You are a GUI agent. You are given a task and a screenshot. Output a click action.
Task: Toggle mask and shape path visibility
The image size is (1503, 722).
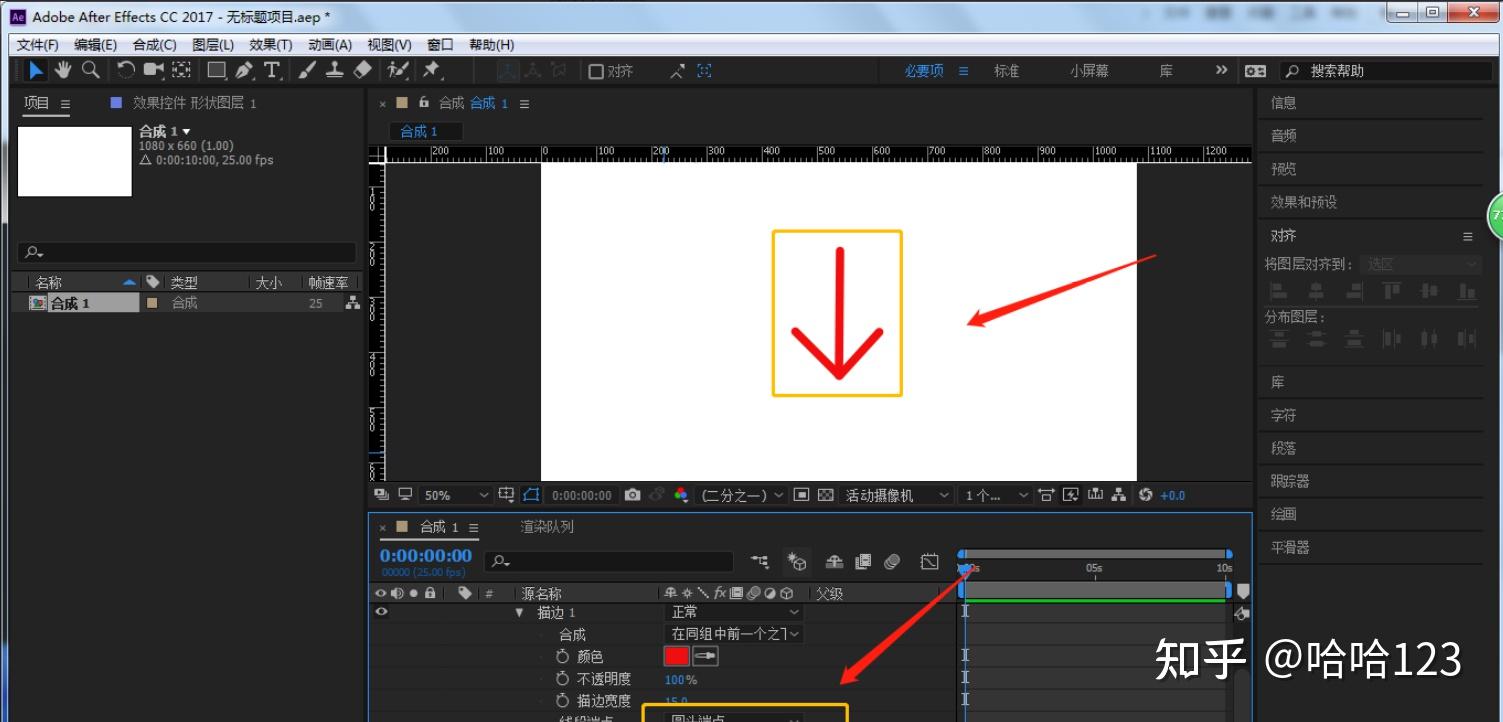click(531, 495)
